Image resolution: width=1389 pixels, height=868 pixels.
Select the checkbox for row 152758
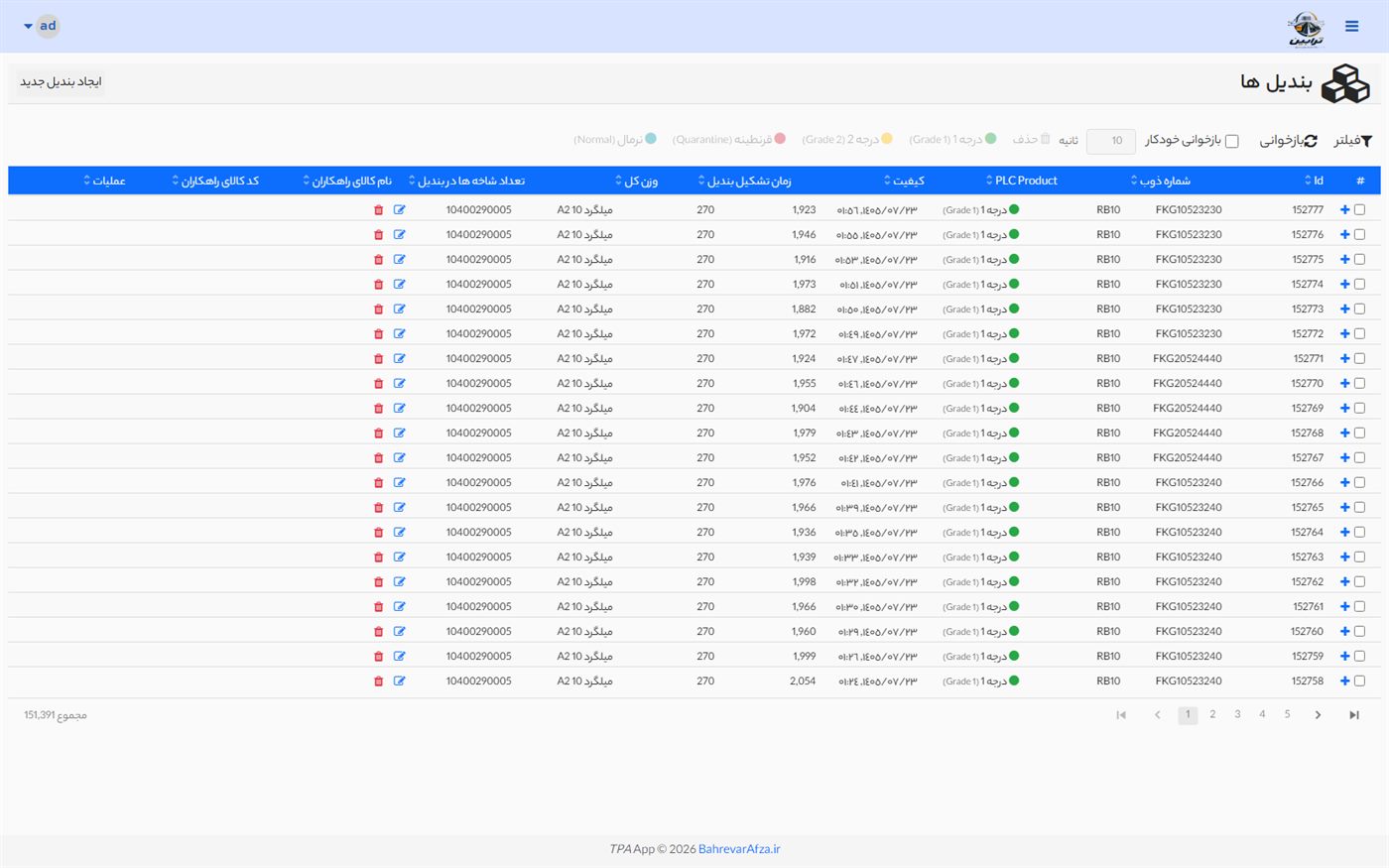click(x=1359, y=681)
